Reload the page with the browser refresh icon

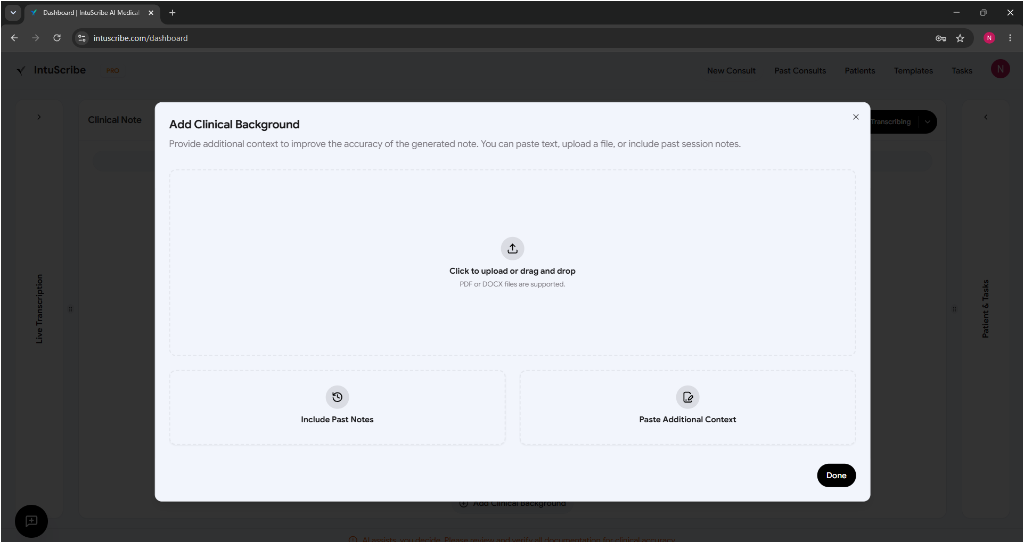tap(57, 38)
